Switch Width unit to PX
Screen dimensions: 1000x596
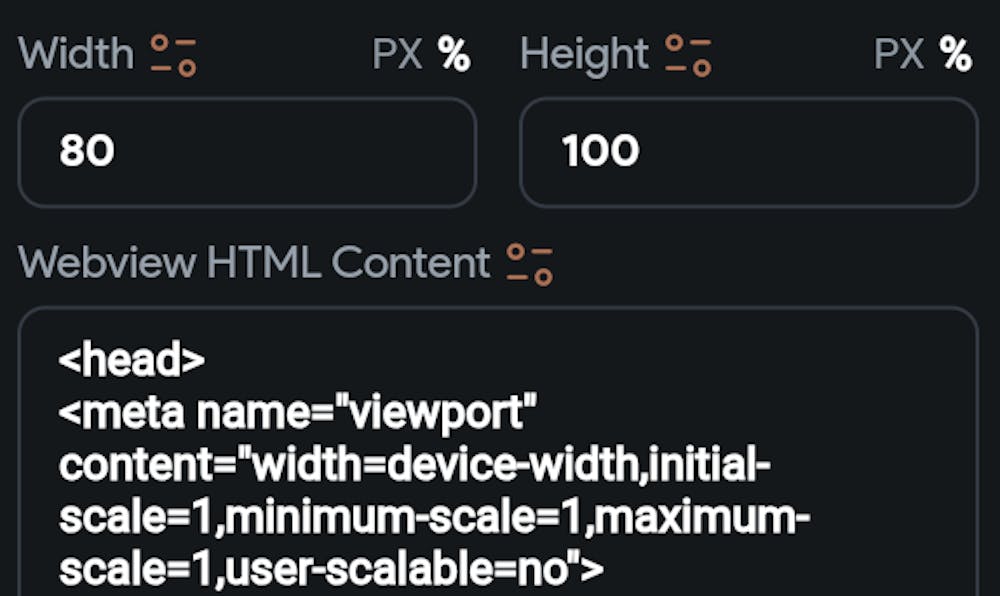(x=397, y=56)
